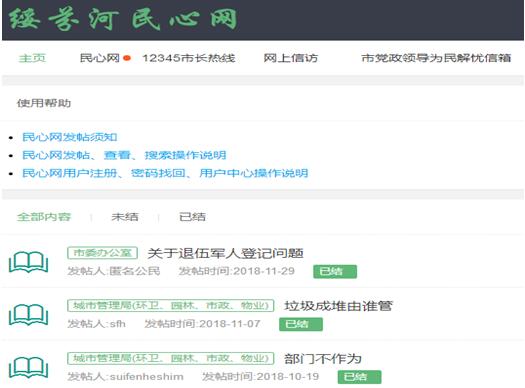Open 民心网发帖、查看、搜索操作说明 link
525x388 pixels.
click(124, 155)
